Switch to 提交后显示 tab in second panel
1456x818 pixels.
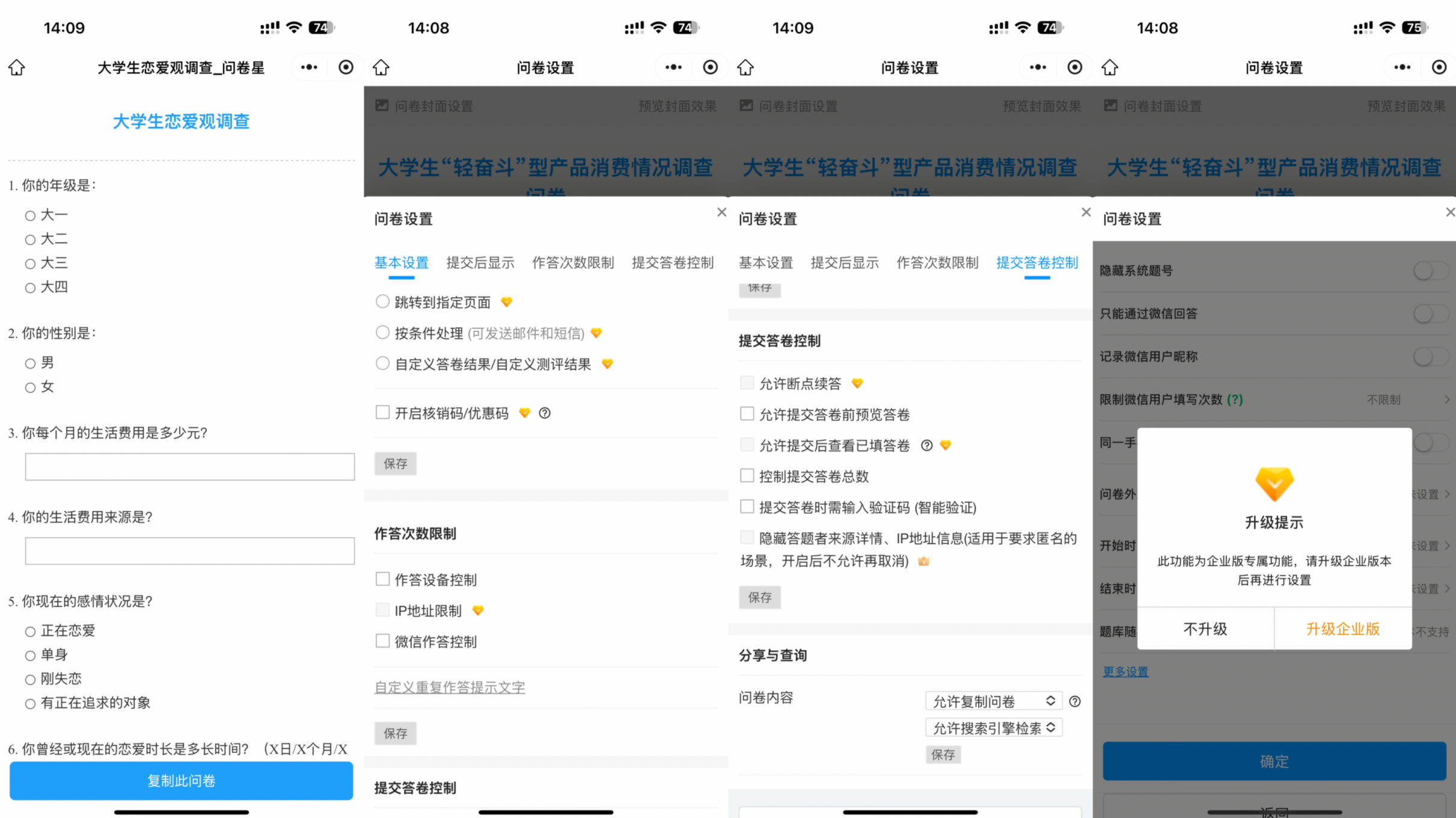coord(480,263)
